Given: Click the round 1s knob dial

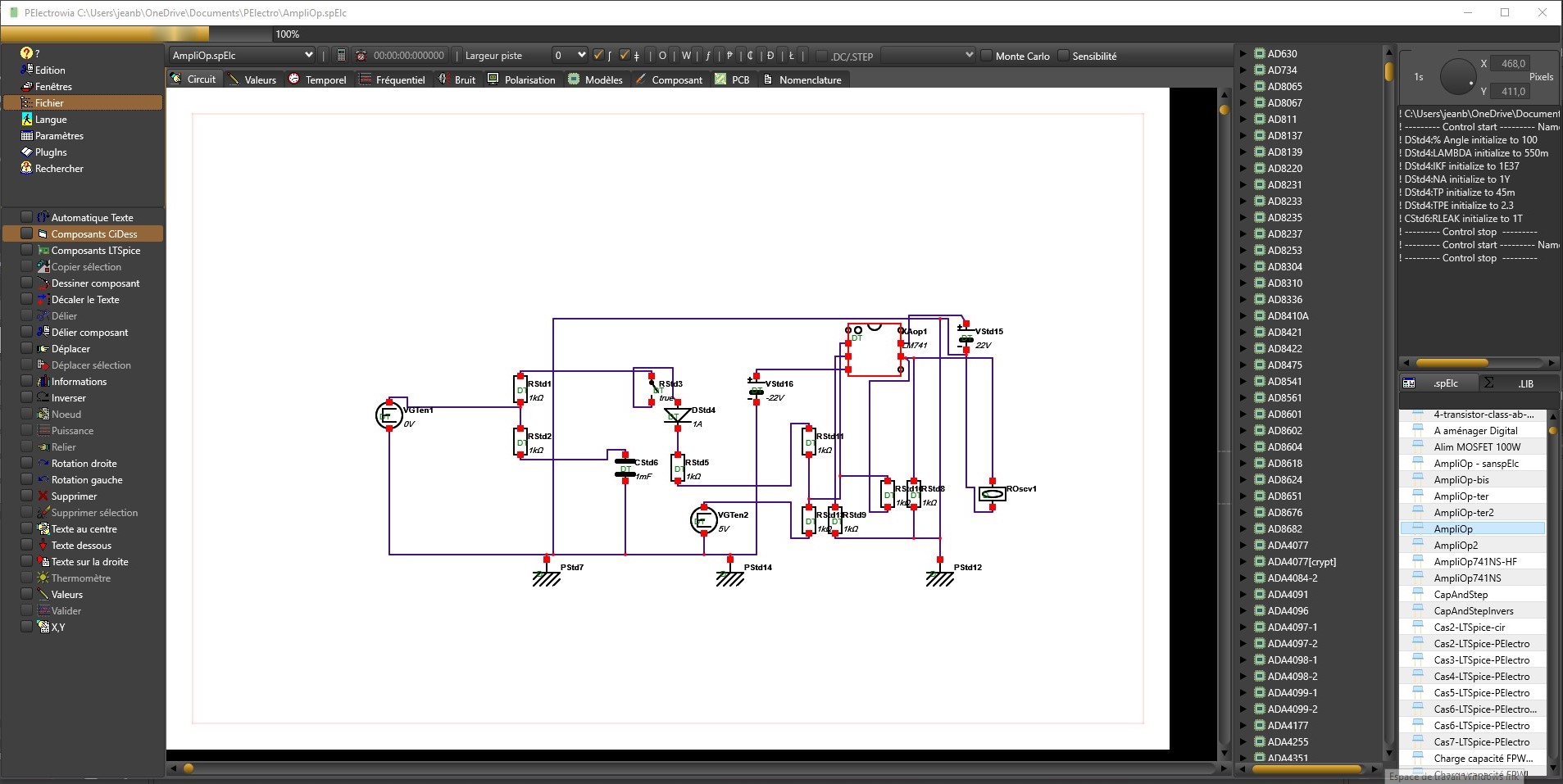Looking at the screenshot, I should click(1456, 77).
